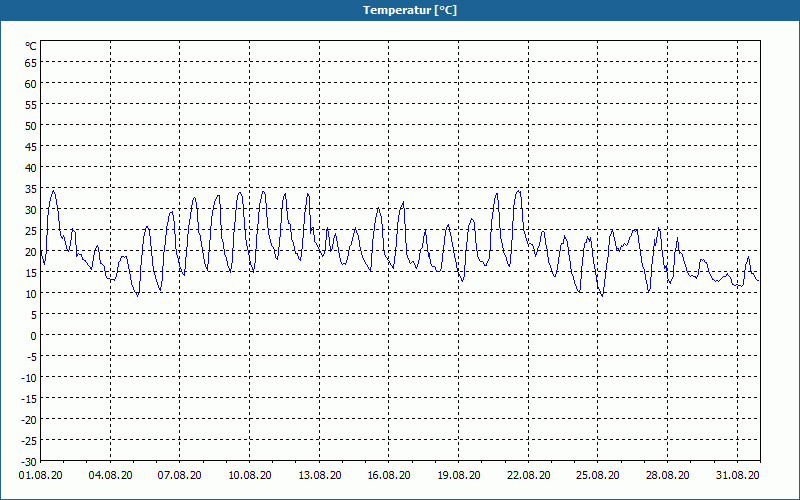
Task: Select the 15 value on the y-axis
Action: pyautogui.click(x=31, y=272)
